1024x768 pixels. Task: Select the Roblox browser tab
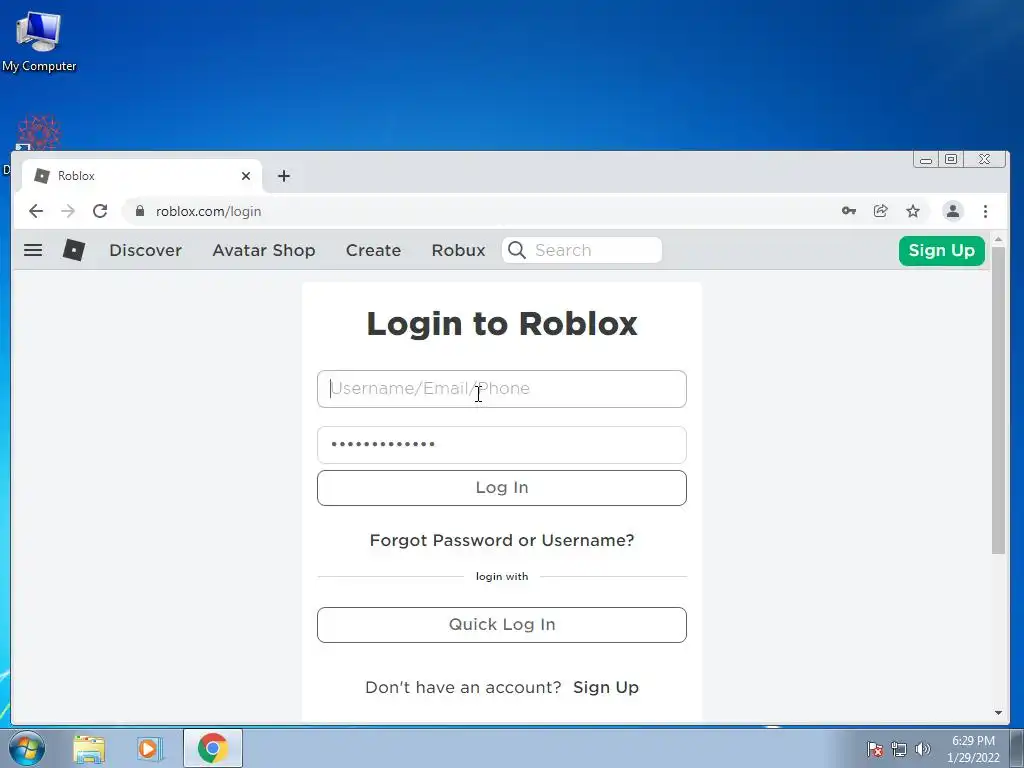click(x=142, y=176)
